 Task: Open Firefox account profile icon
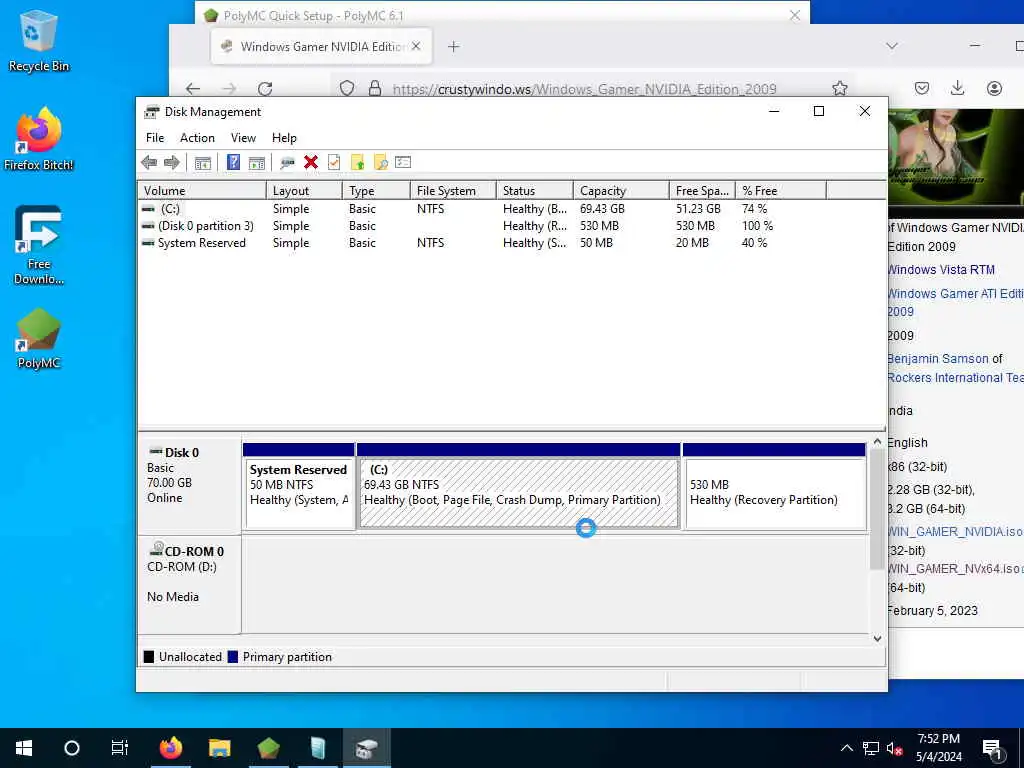pyautogui.click(x=994, y=88)
